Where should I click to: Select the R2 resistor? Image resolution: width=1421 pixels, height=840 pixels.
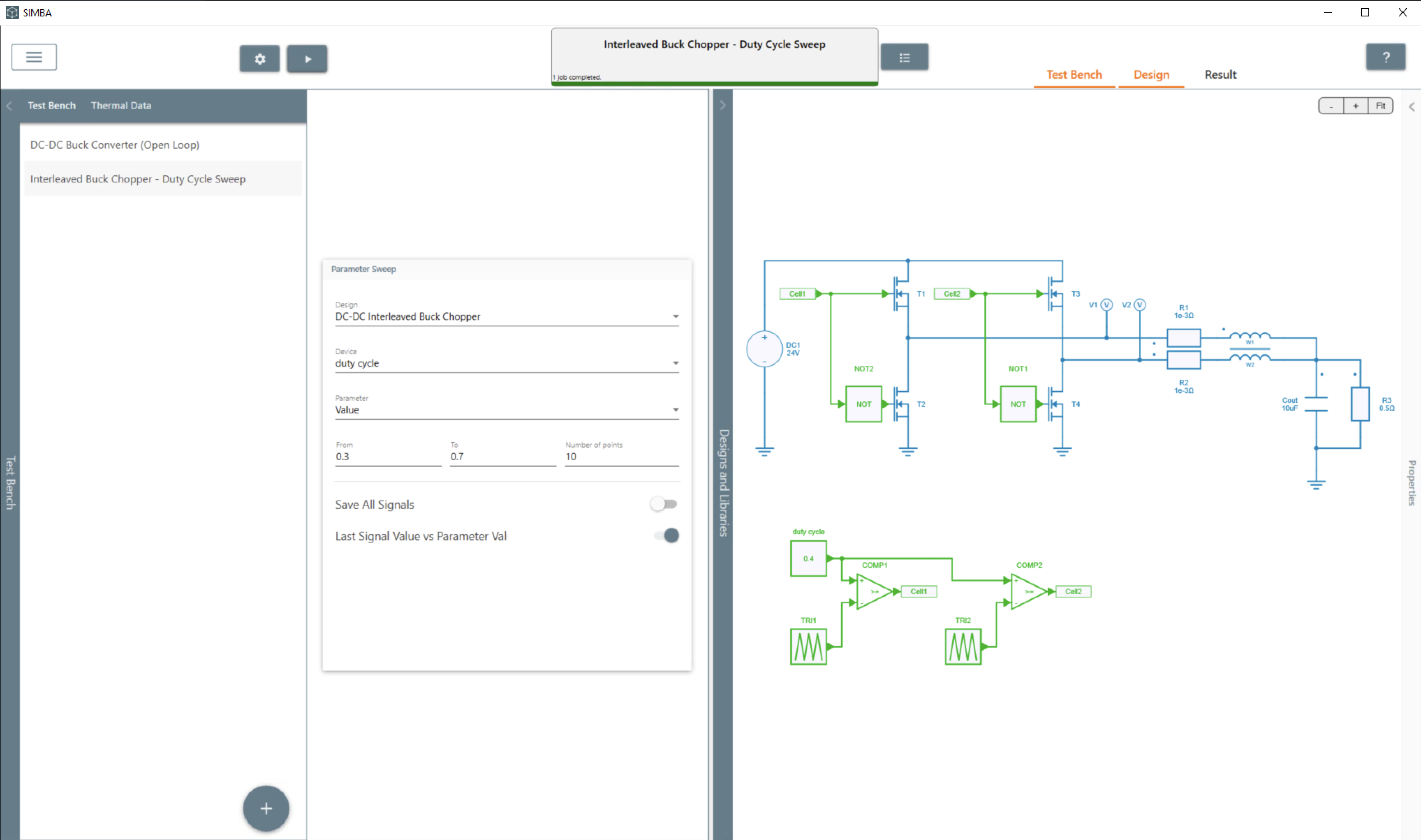[x=1184, y=360]
